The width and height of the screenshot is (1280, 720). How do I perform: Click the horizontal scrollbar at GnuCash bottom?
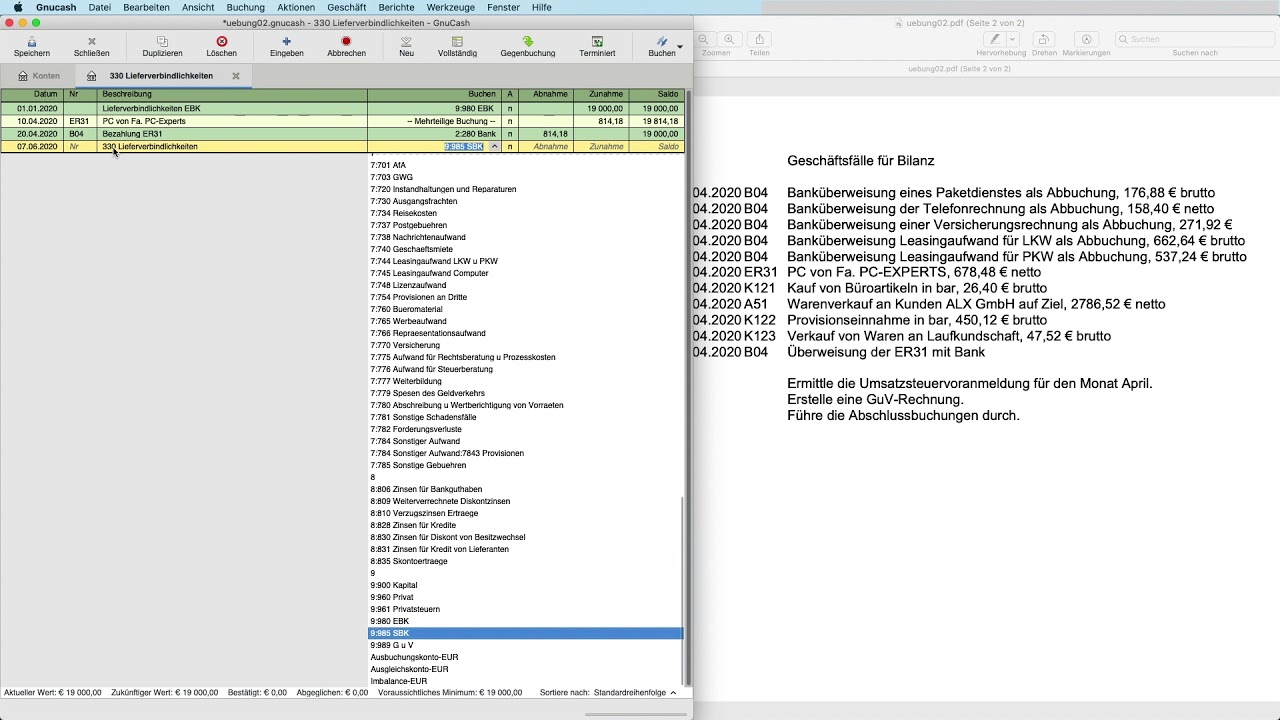coord(636,714)
